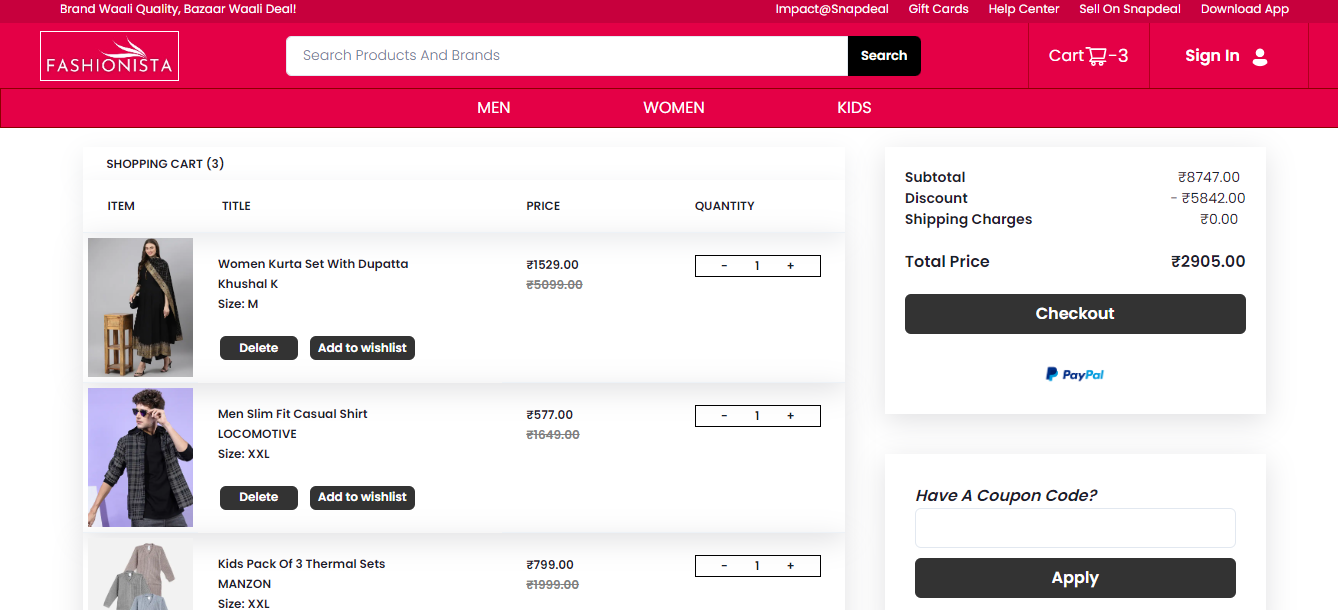Add Men Slim Fit Shirt to wishlist

pyautogui.click(x=362, y=497)
